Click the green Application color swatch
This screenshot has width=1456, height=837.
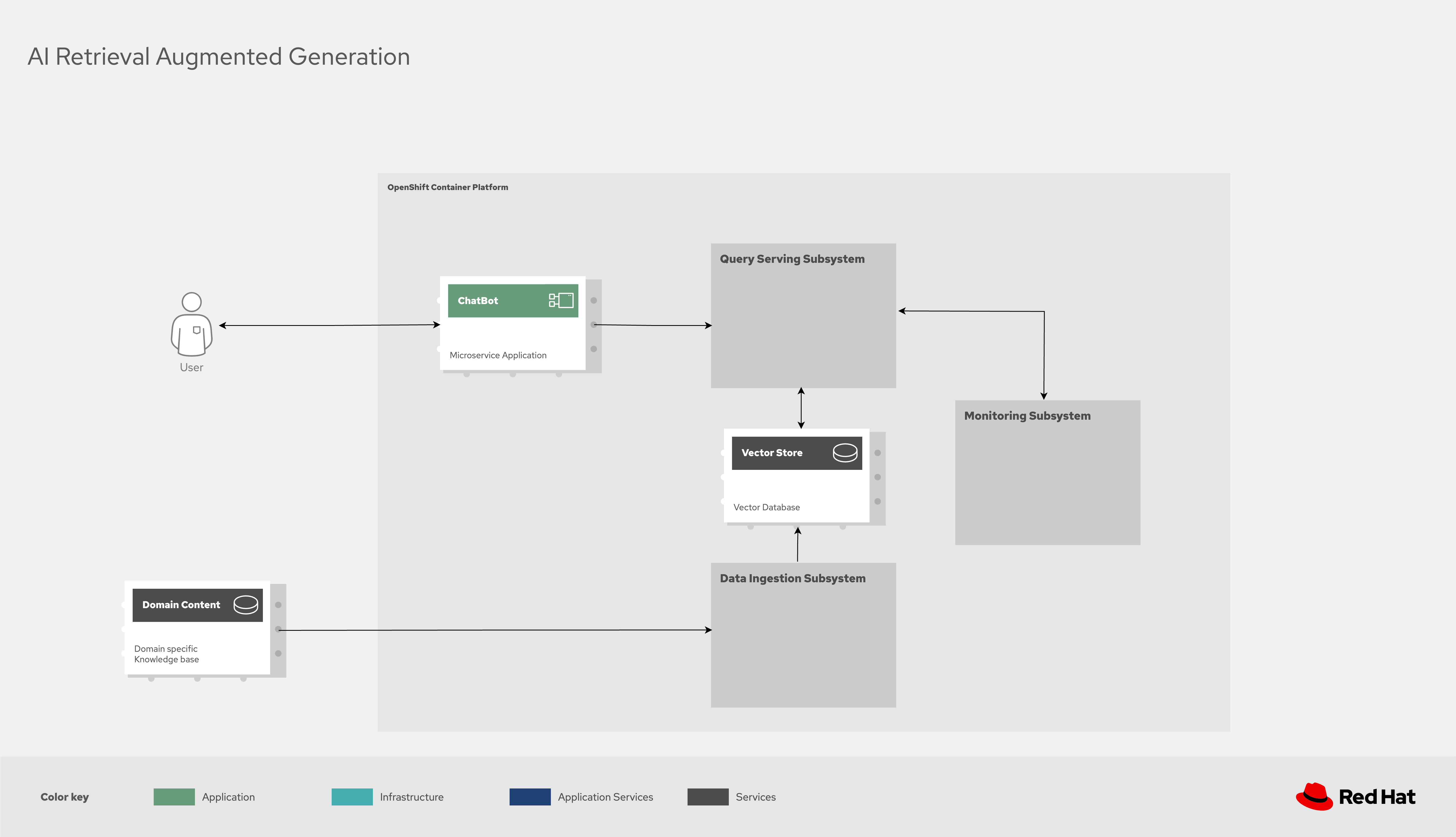point(174,797)
